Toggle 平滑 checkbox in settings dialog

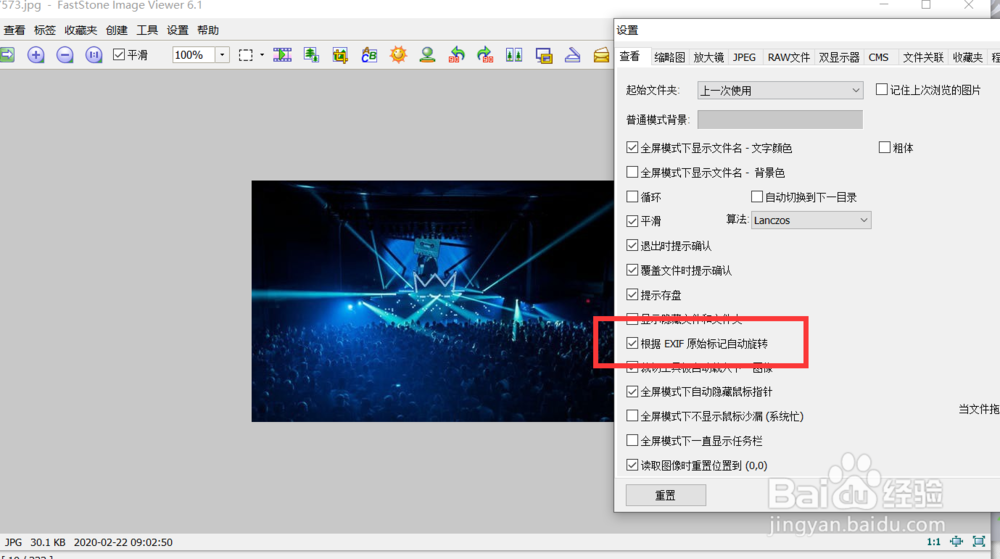[632, 221]
